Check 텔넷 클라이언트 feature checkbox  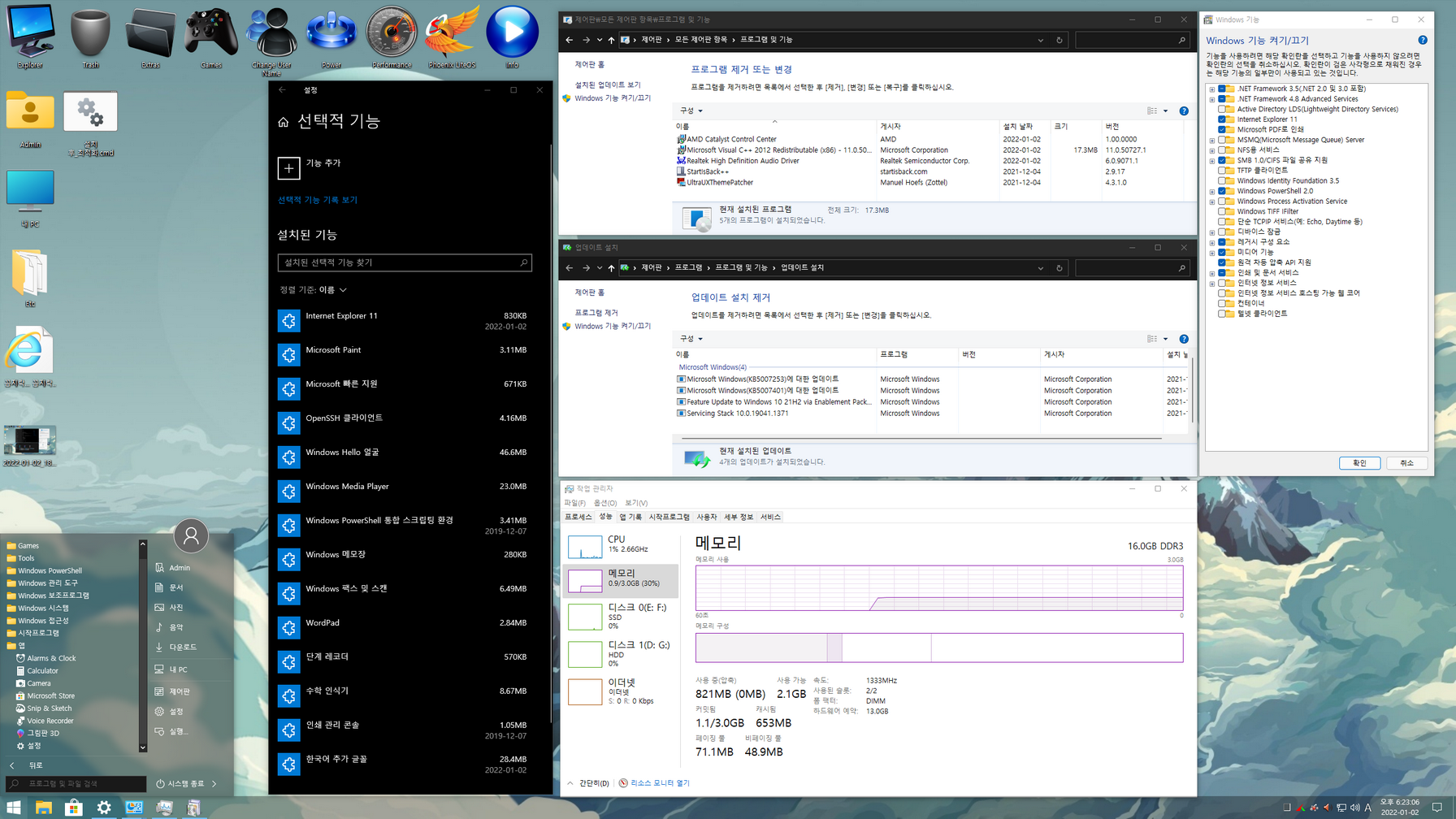coord(1222,314)
